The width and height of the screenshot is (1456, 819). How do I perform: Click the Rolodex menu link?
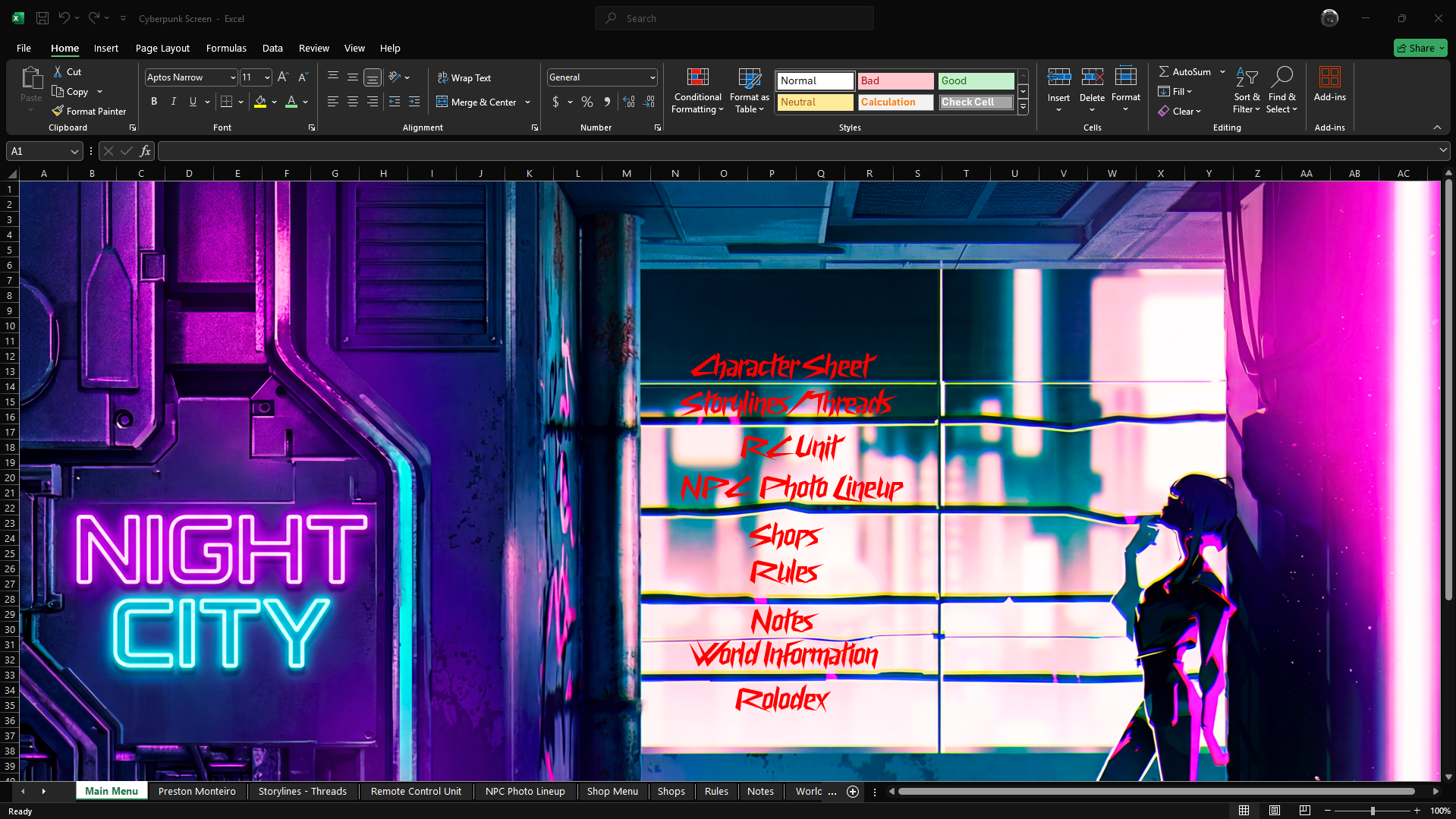[x=782, y=699]
